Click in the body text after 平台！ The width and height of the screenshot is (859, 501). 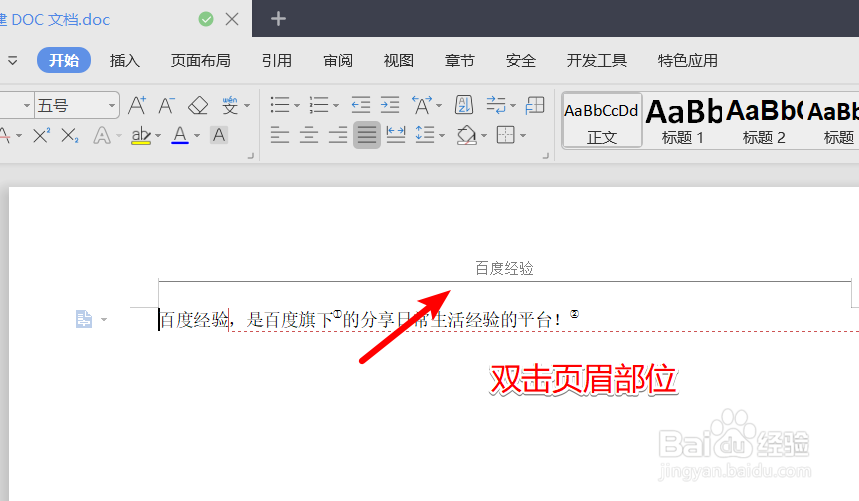[563, 320]
